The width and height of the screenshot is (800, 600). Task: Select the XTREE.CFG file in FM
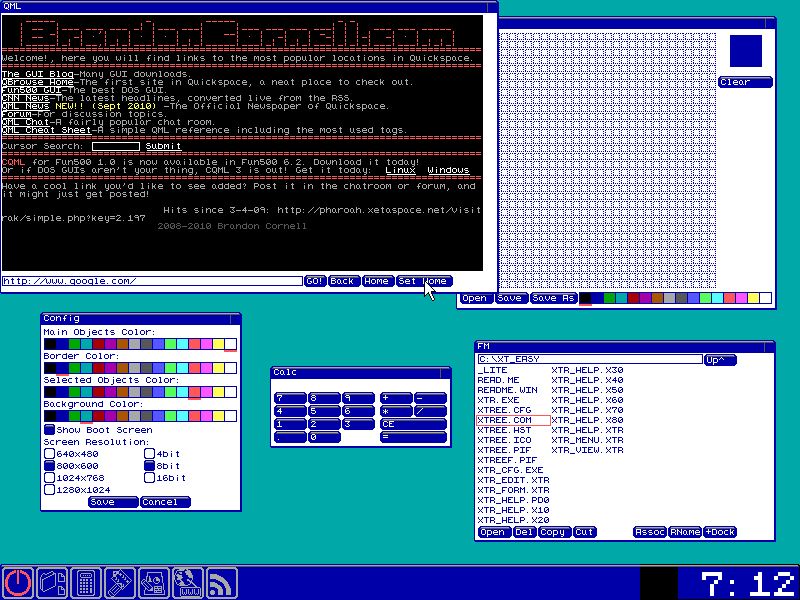(503, 410)
